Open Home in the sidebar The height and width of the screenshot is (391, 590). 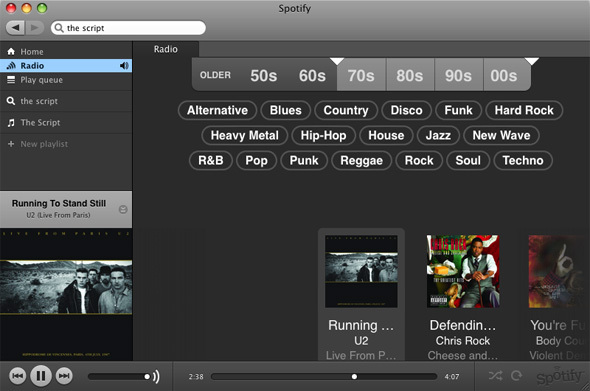(66, 52)
